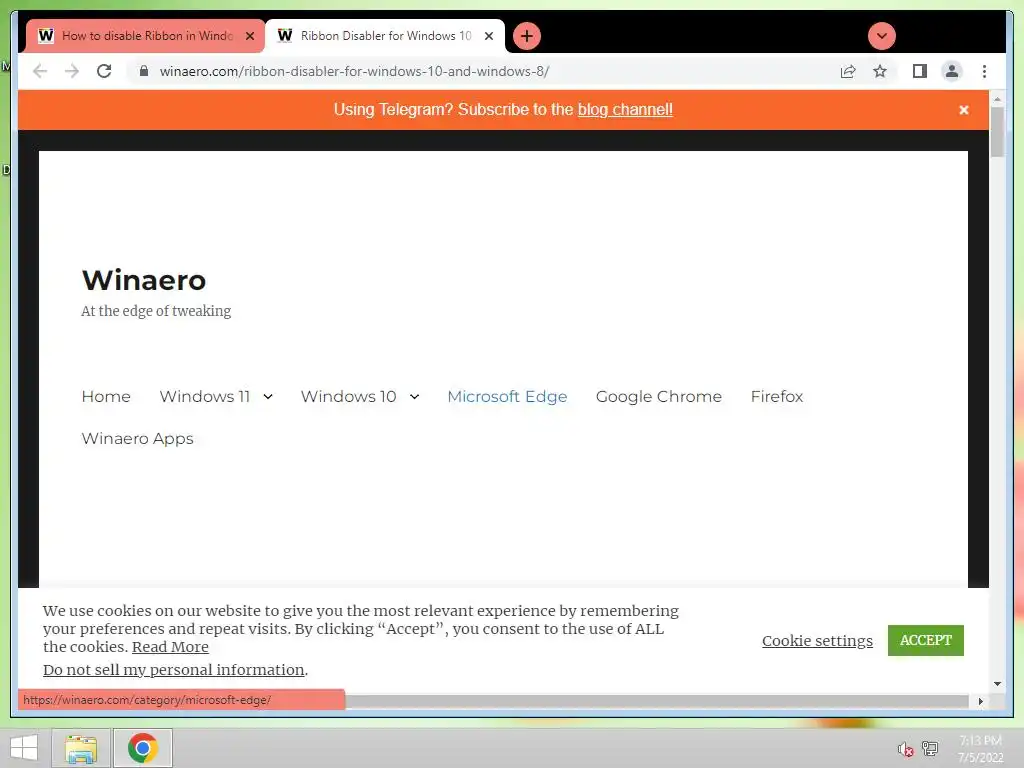Expand the Windows 11 submenu chevron
This screenshot has width=1024, height=768.
tap(268, 396)
